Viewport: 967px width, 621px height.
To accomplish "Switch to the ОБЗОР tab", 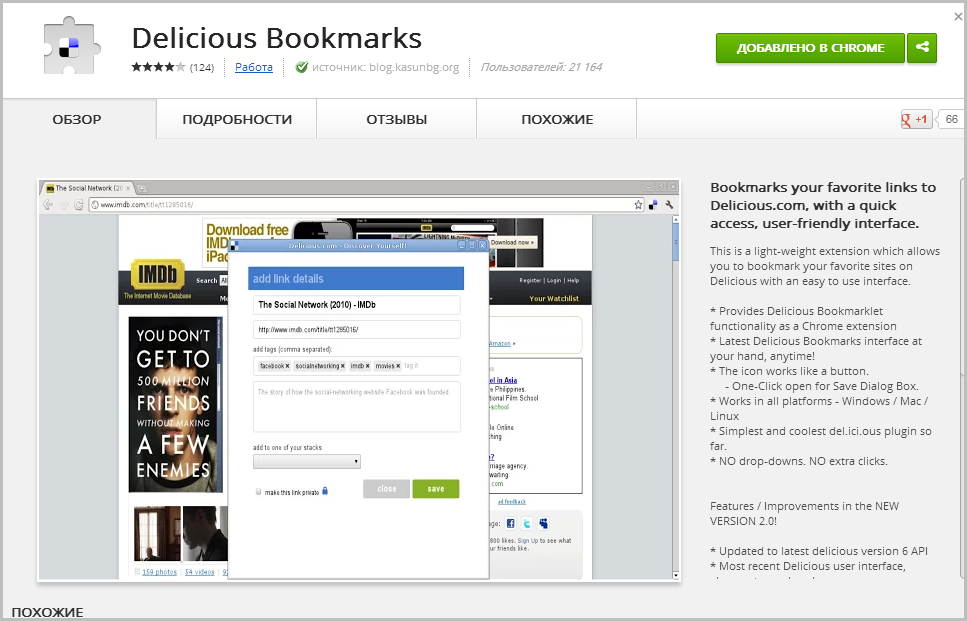I will coord(77,119).
